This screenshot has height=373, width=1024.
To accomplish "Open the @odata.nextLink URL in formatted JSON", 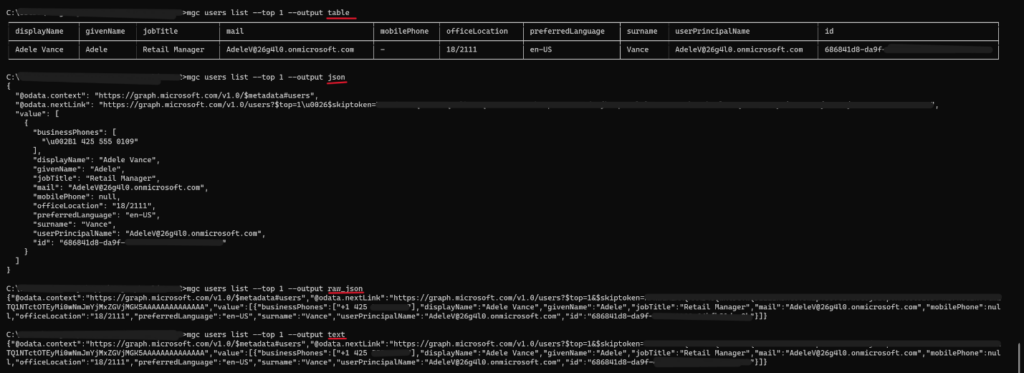I will (516, 104).
